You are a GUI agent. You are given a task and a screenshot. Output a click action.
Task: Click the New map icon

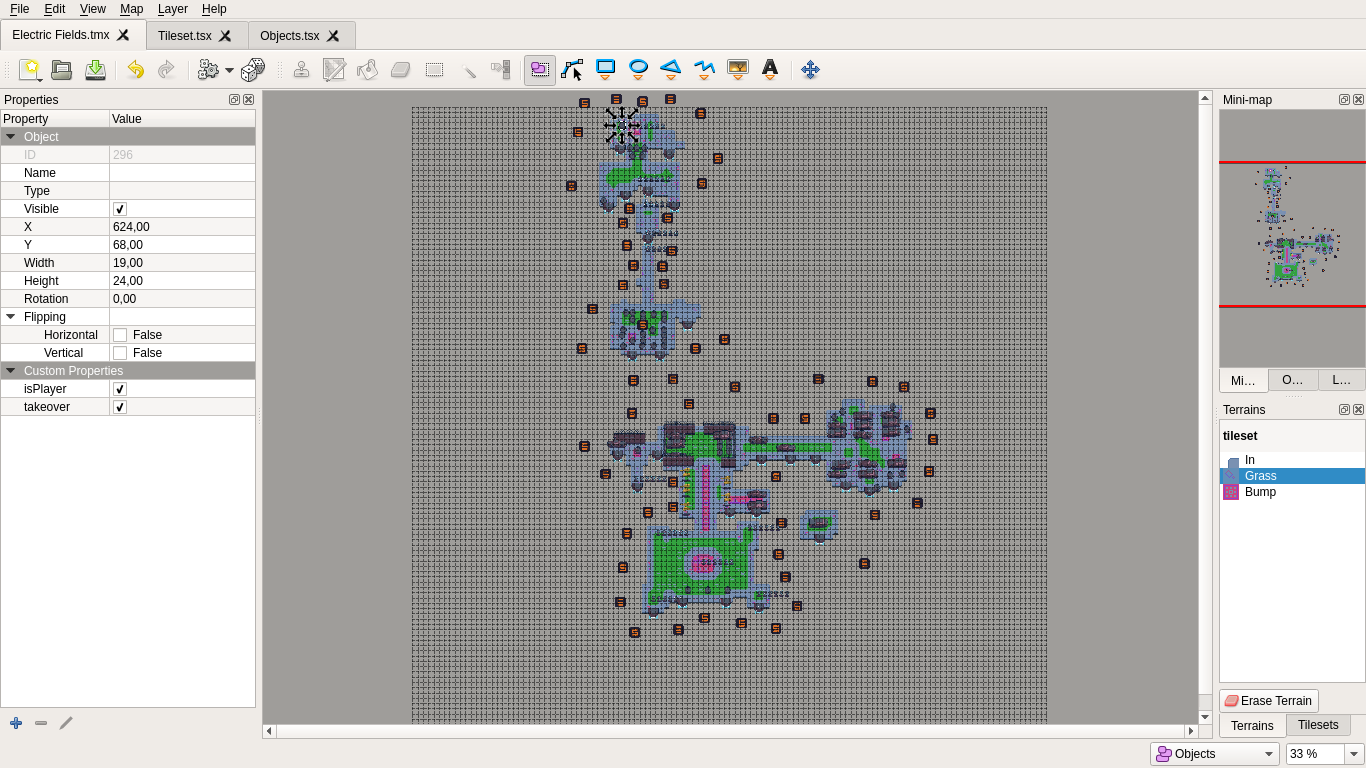[31, 69]
